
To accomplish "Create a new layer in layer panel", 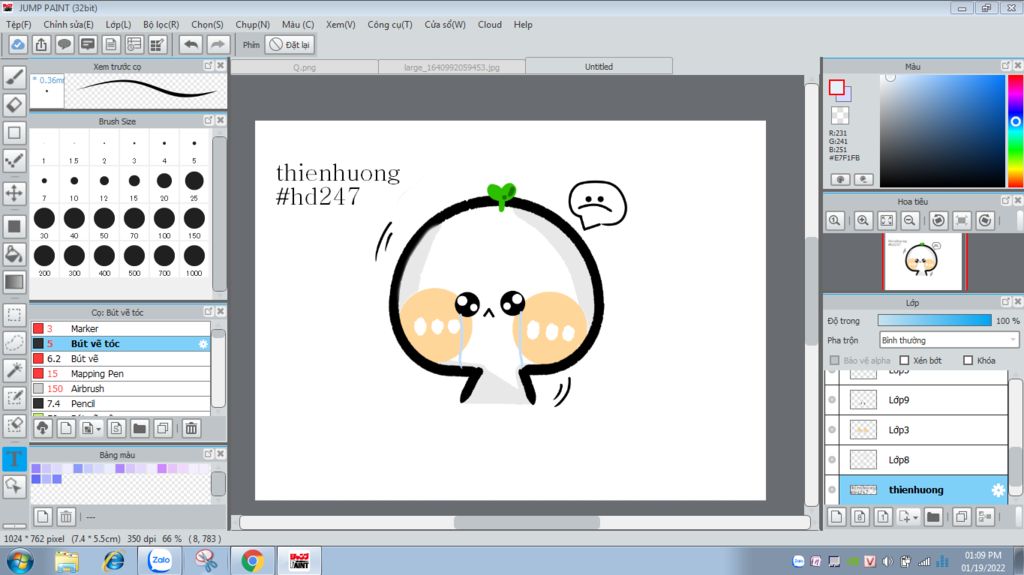I will click(x=837, y=517).
